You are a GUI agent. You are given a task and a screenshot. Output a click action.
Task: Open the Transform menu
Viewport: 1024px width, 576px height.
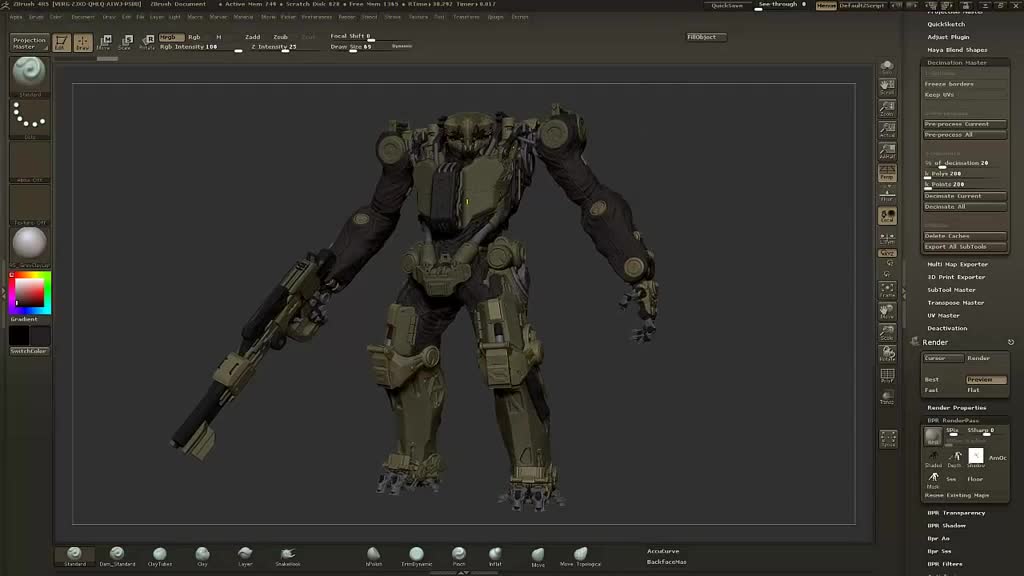[466, 17]
